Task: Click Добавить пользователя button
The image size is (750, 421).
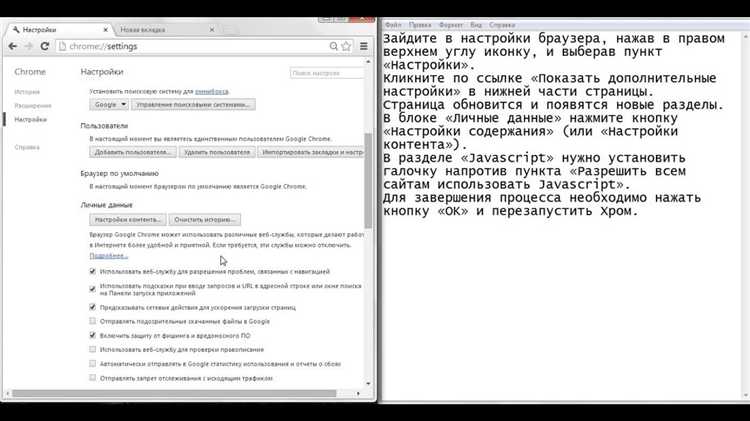Action: pos(133,152)
